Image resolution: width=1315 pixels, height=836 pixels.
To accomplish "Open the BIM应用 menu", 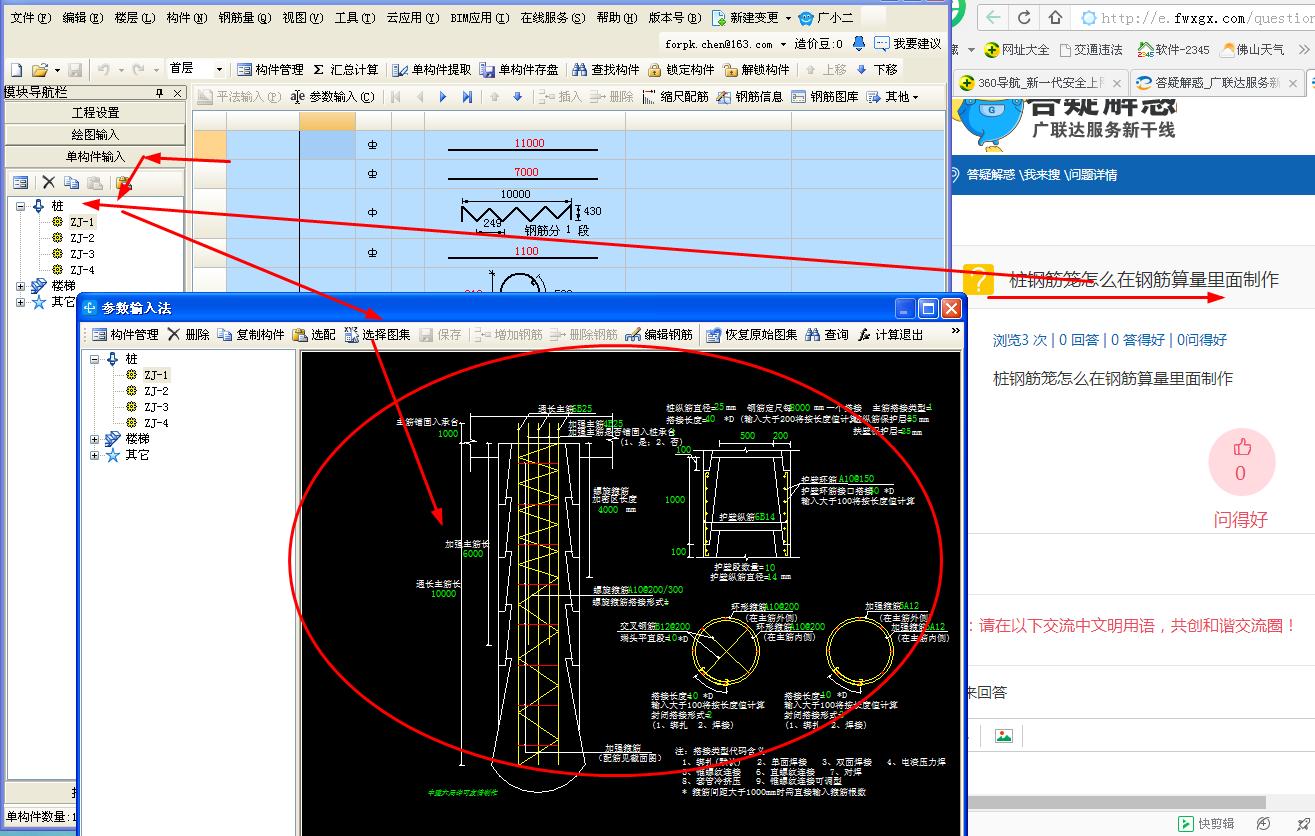I will click(x=479, y=18).
